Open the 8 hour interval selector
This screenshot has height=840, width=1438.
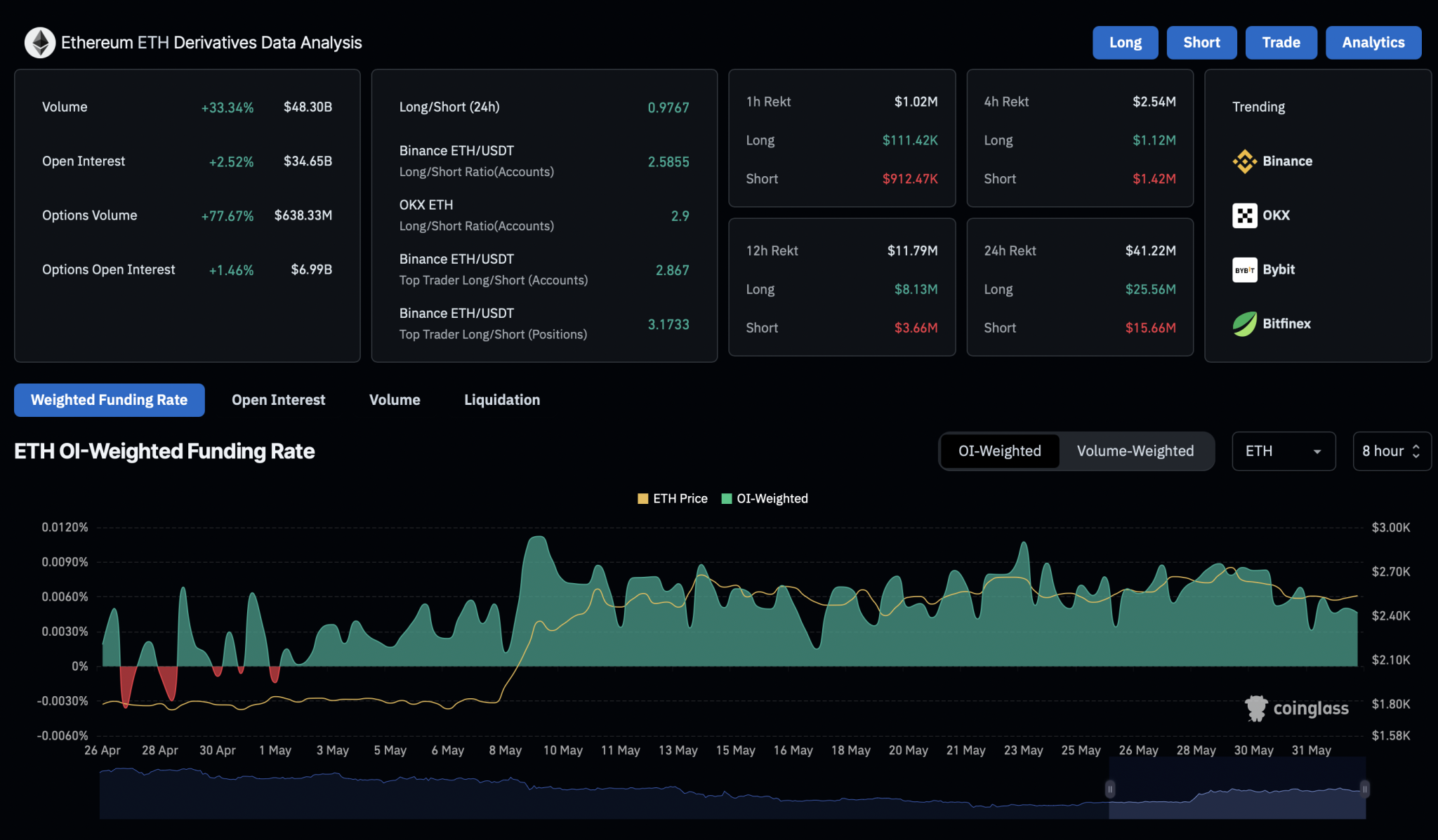coord(1391,451)
